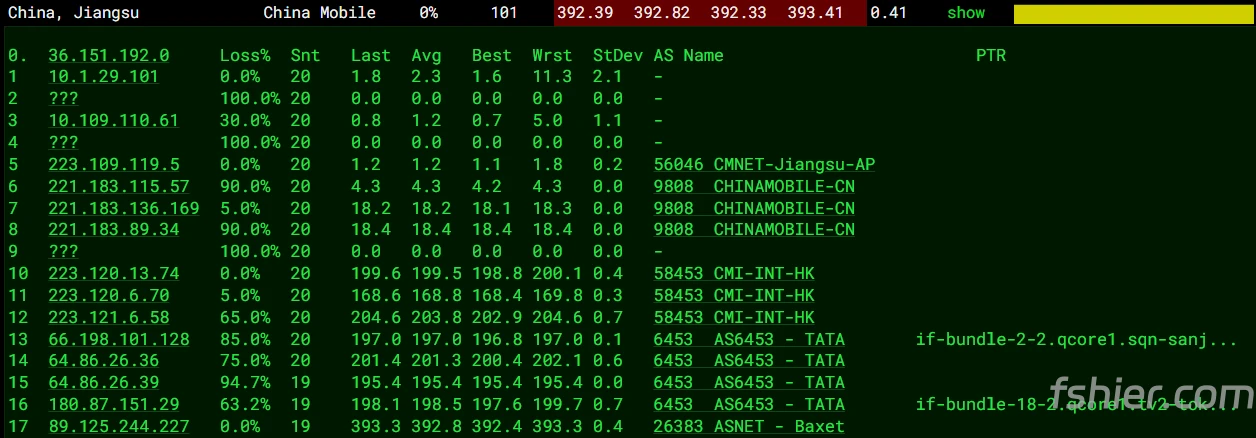Click the 'Loss%' column header
The image size is (1256, 438).
tap(245, 56)
